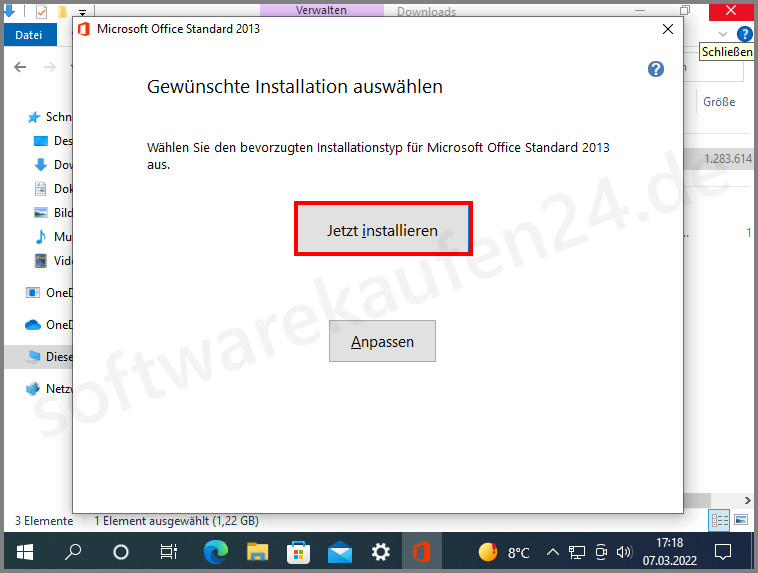Select Schnellzugriff star in navigation pane

[x=34, y=117]
